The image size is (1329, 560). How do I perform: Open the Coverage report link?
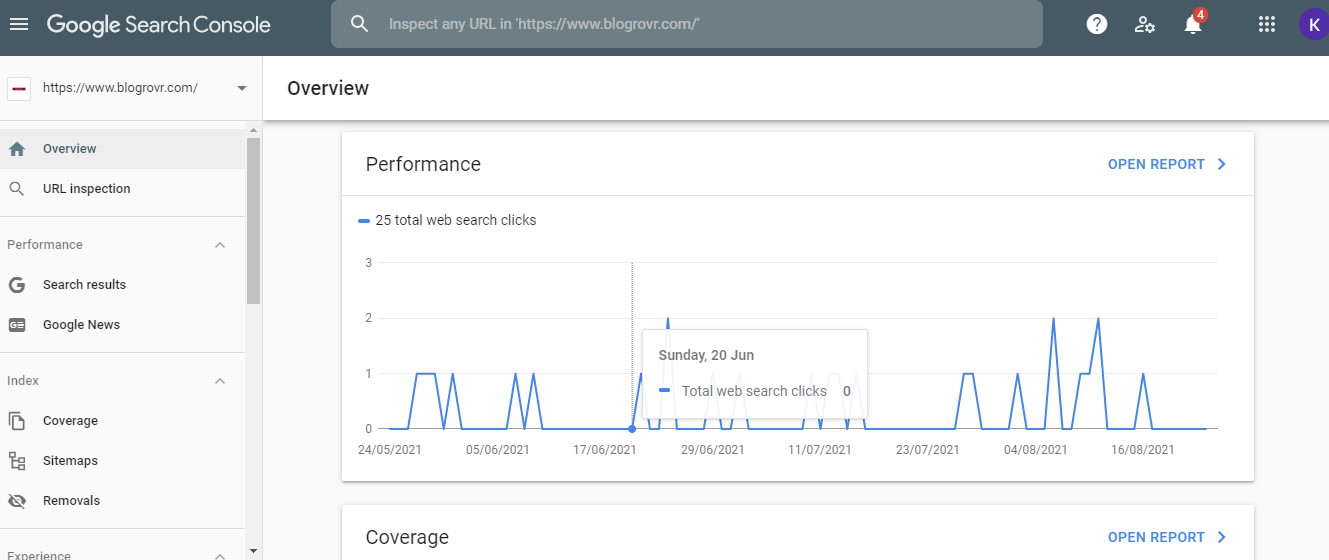point(1156,537)
